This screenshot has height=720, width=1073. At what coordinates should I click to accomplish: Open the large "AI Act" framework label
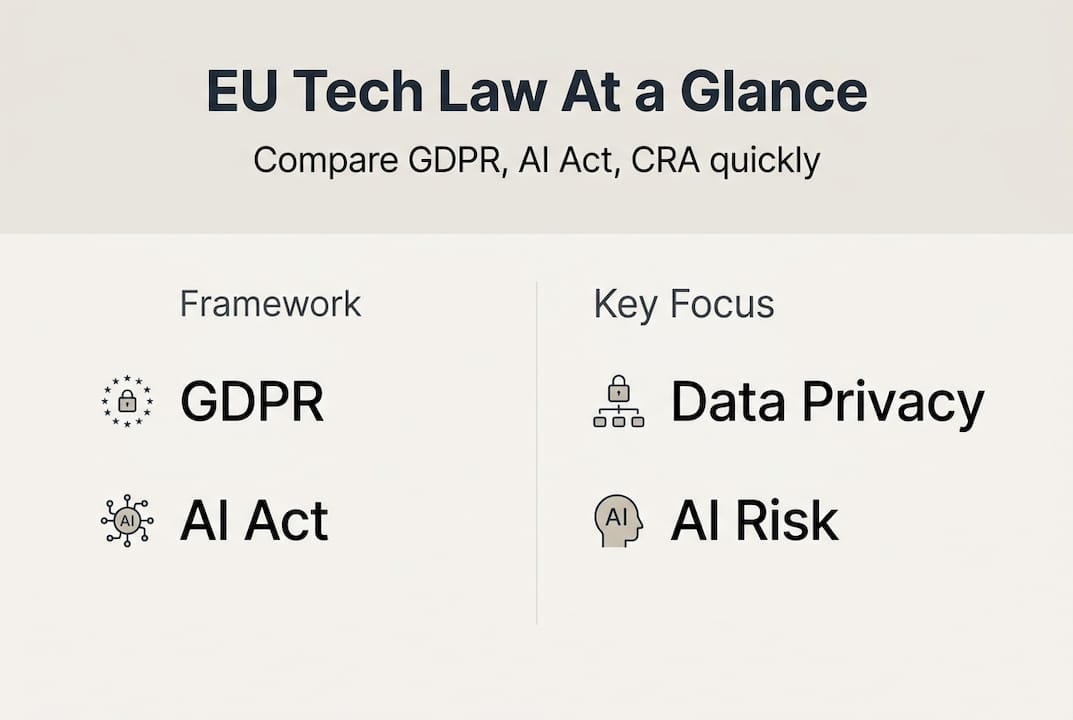[254, 520]
